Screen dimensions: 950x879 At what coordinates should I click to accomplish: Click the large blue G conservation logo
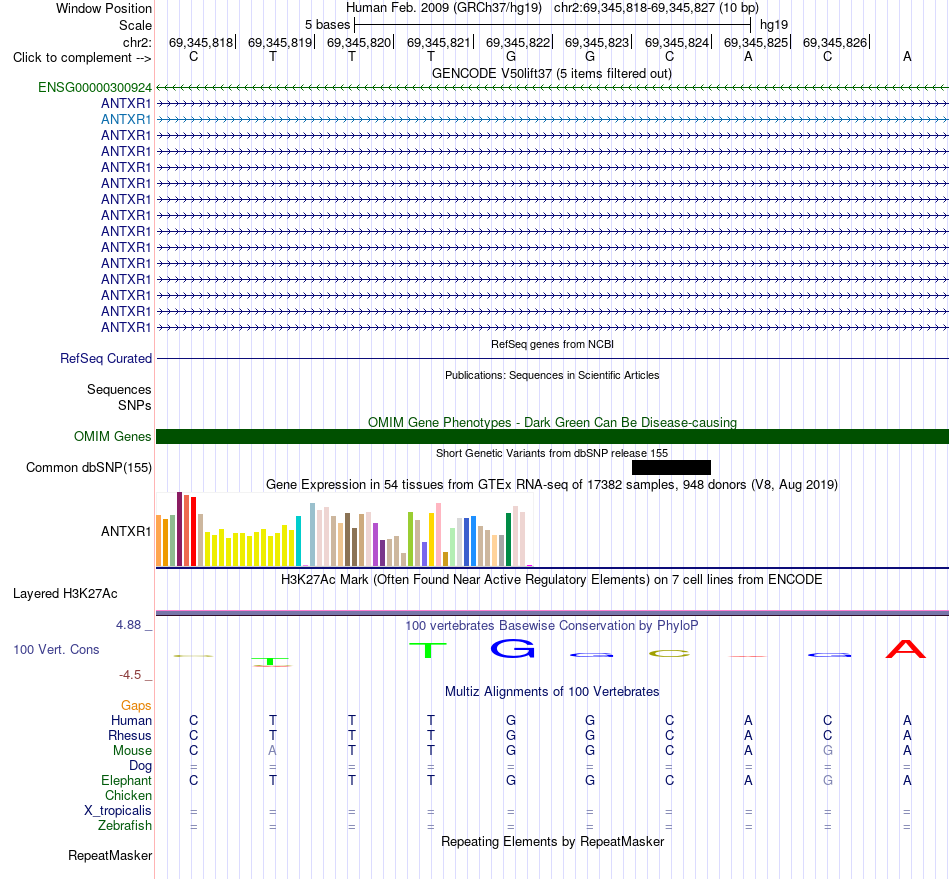tap(512, 649)
